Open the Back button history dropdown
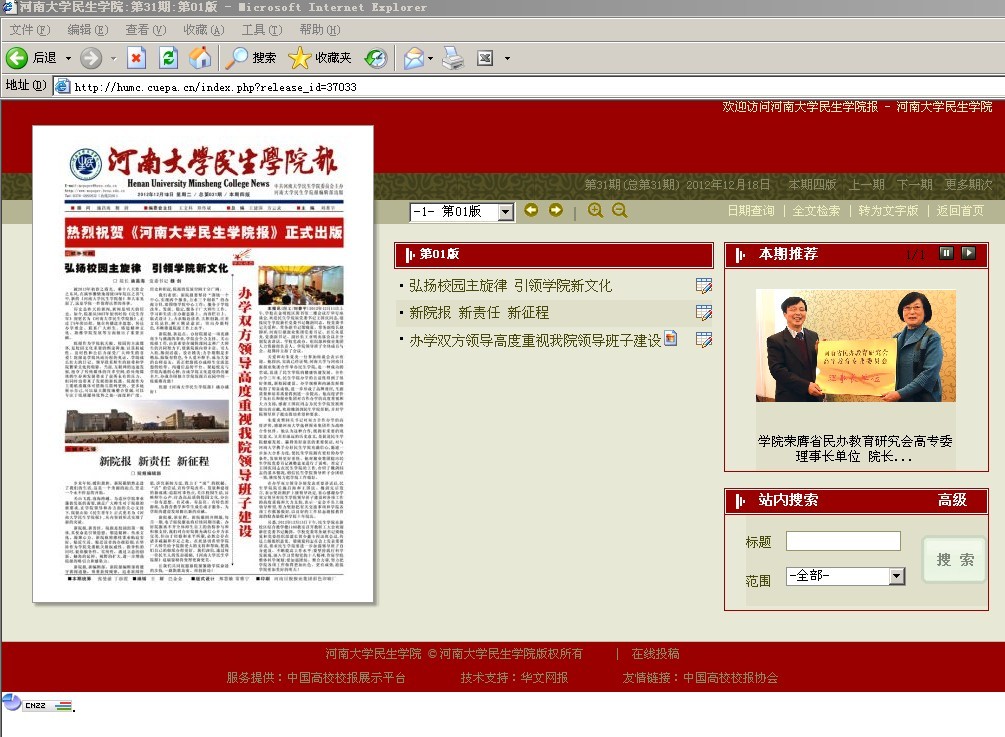Screen dimensions: 1005x737 (68, 58)
